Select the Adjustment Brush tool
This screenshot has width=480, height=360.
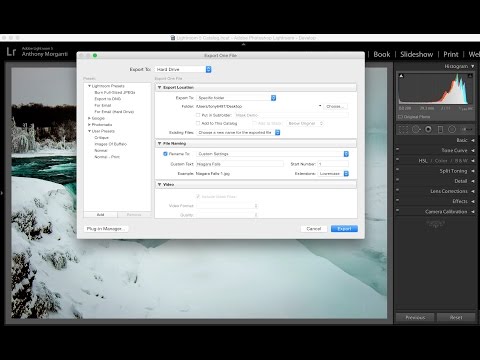tap(466, 129)
